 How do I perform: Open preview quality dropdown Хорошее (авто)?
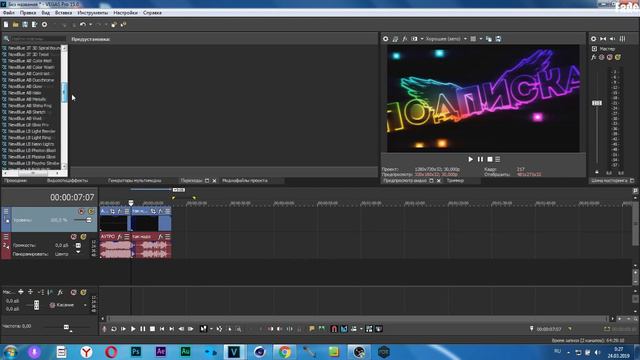[x=446, y=39]
